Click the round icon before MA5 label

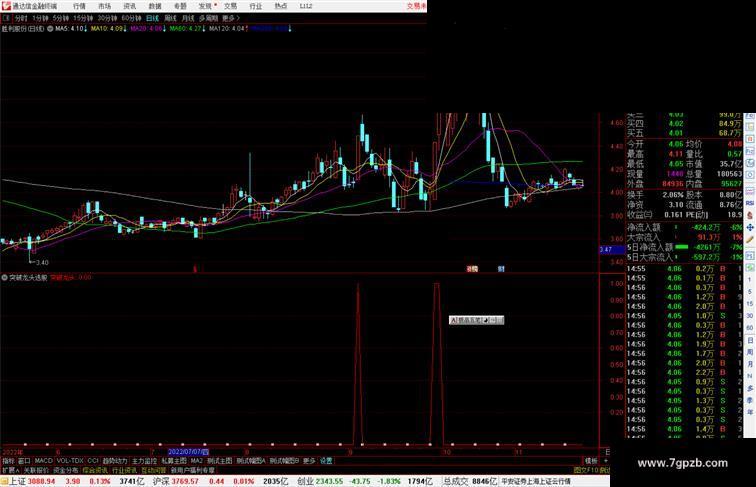tap(50, 29)
